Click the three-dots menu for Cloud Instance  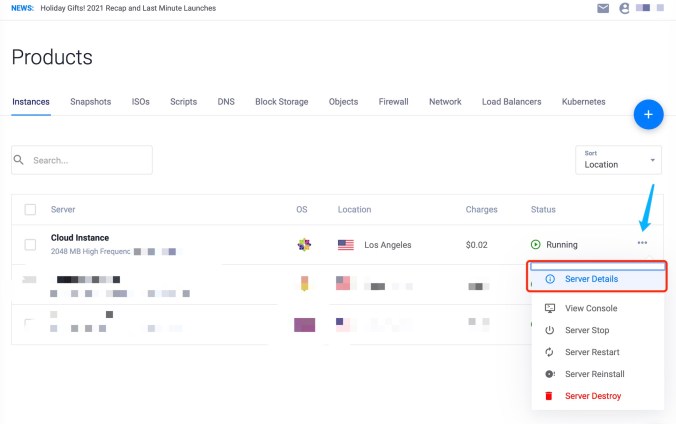pos(642,243)
